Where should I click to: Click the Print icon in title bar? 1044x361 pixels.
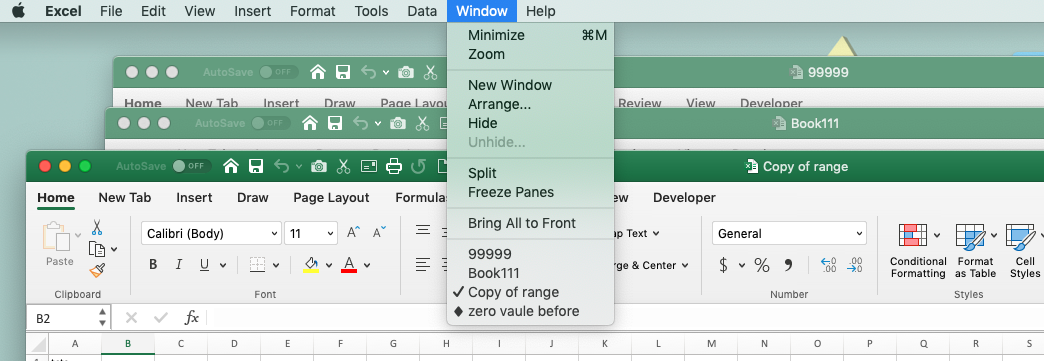(x=394, y=166)
